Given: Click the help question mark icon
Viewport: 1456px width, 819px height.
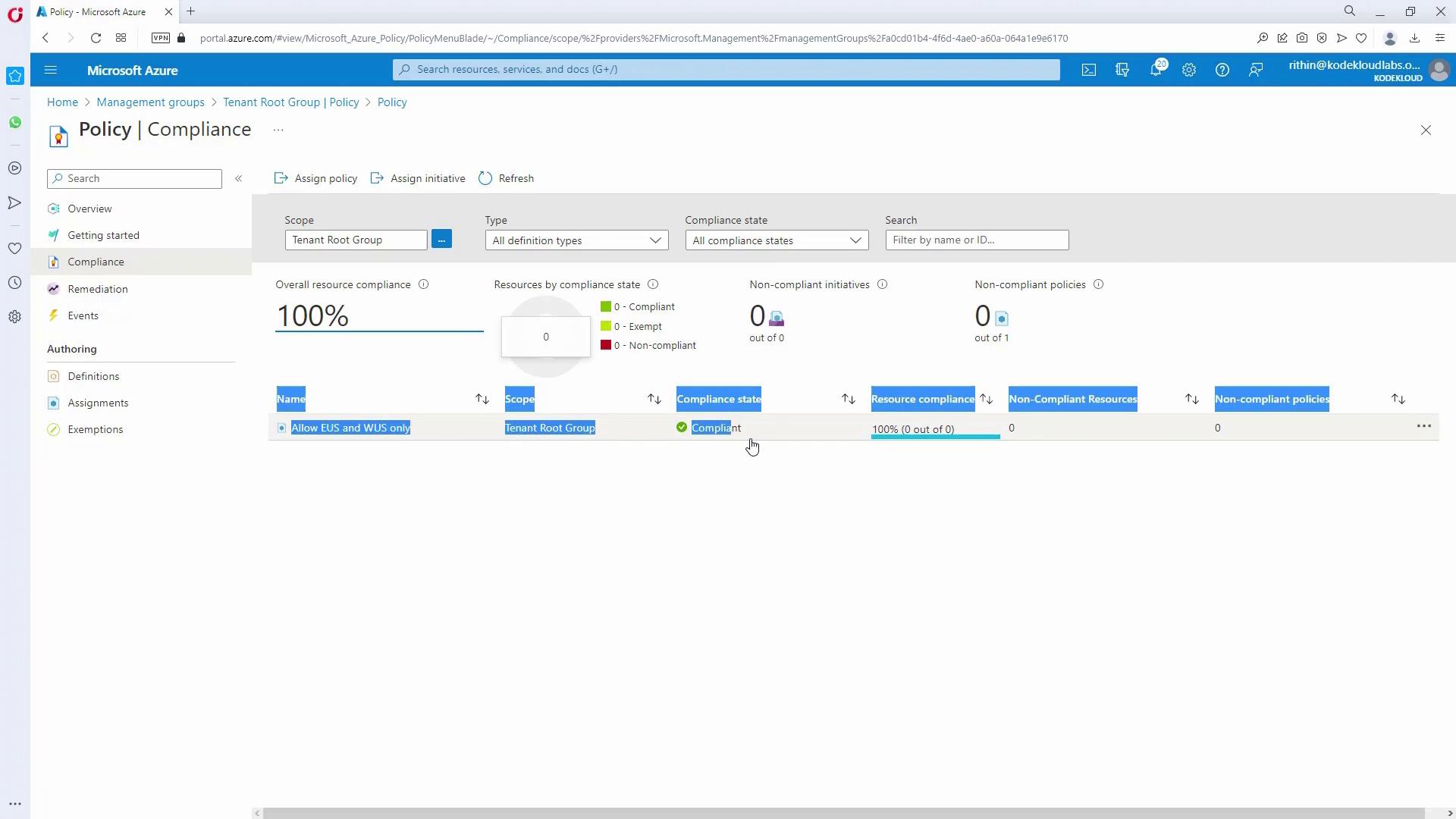Looking at the screenshot, I should tap(1222, 70).
